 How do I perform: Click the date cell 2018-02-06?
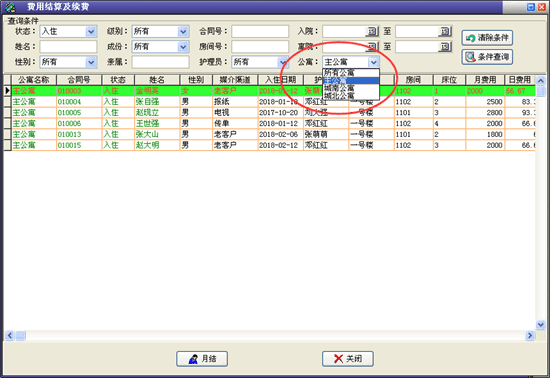[281, 134]
